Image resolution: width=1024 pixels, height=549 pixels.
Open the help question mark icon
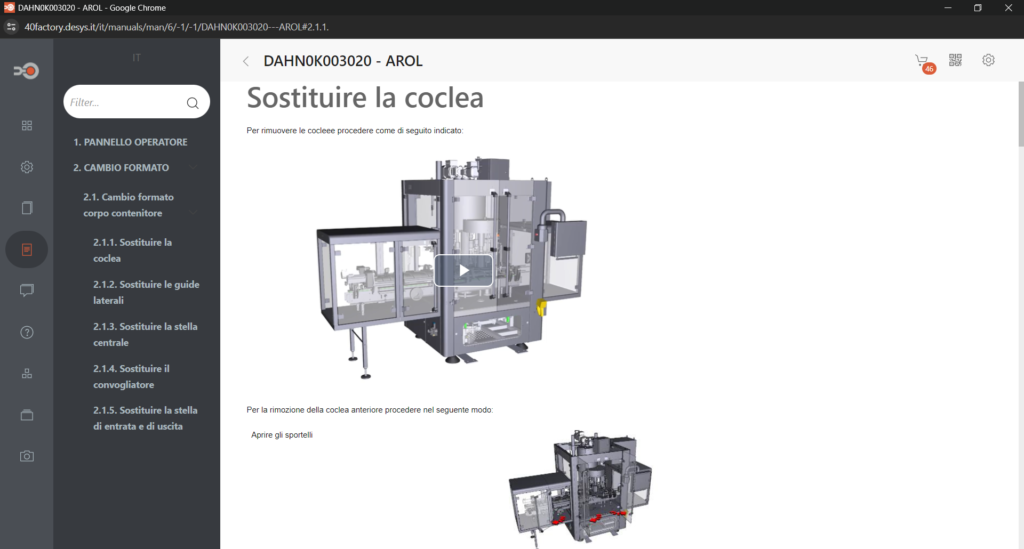[x=27, y=332]
